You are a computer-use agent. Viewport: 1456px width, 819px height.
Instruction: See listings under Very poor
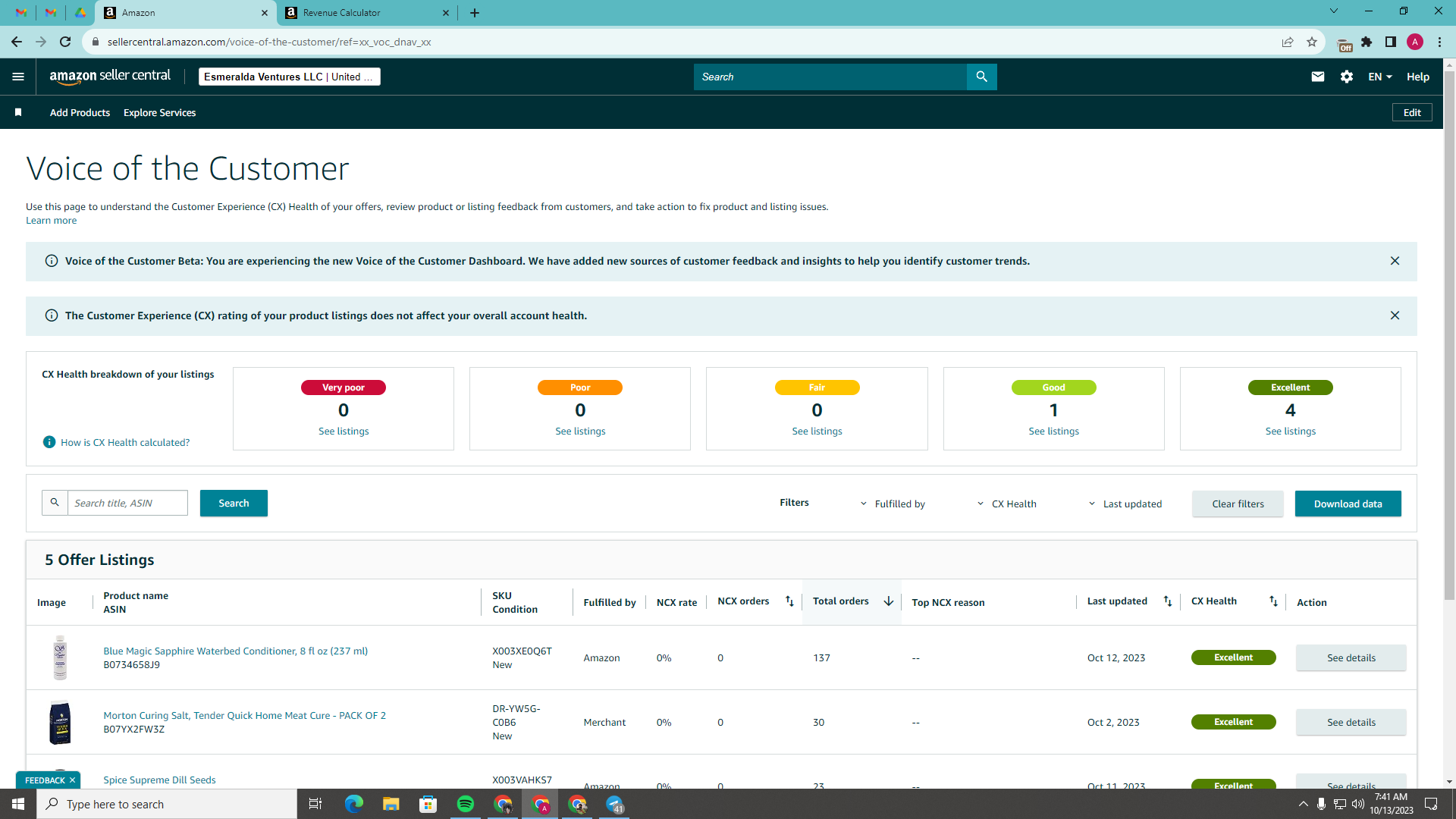(x=344, y=431)
